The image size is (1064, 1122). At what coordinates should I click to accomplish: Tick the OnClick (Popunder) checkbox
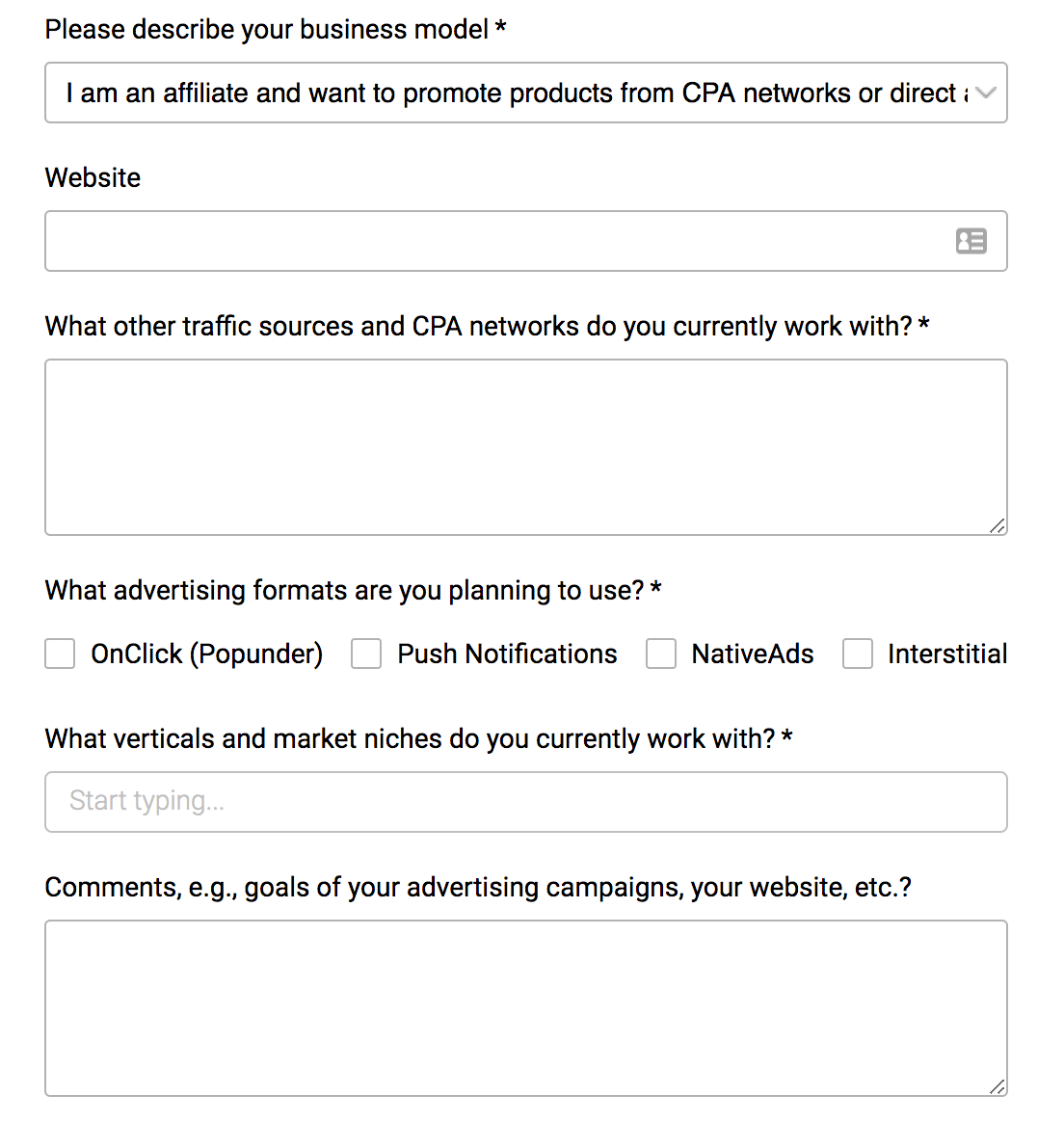[x=60, y=654]
